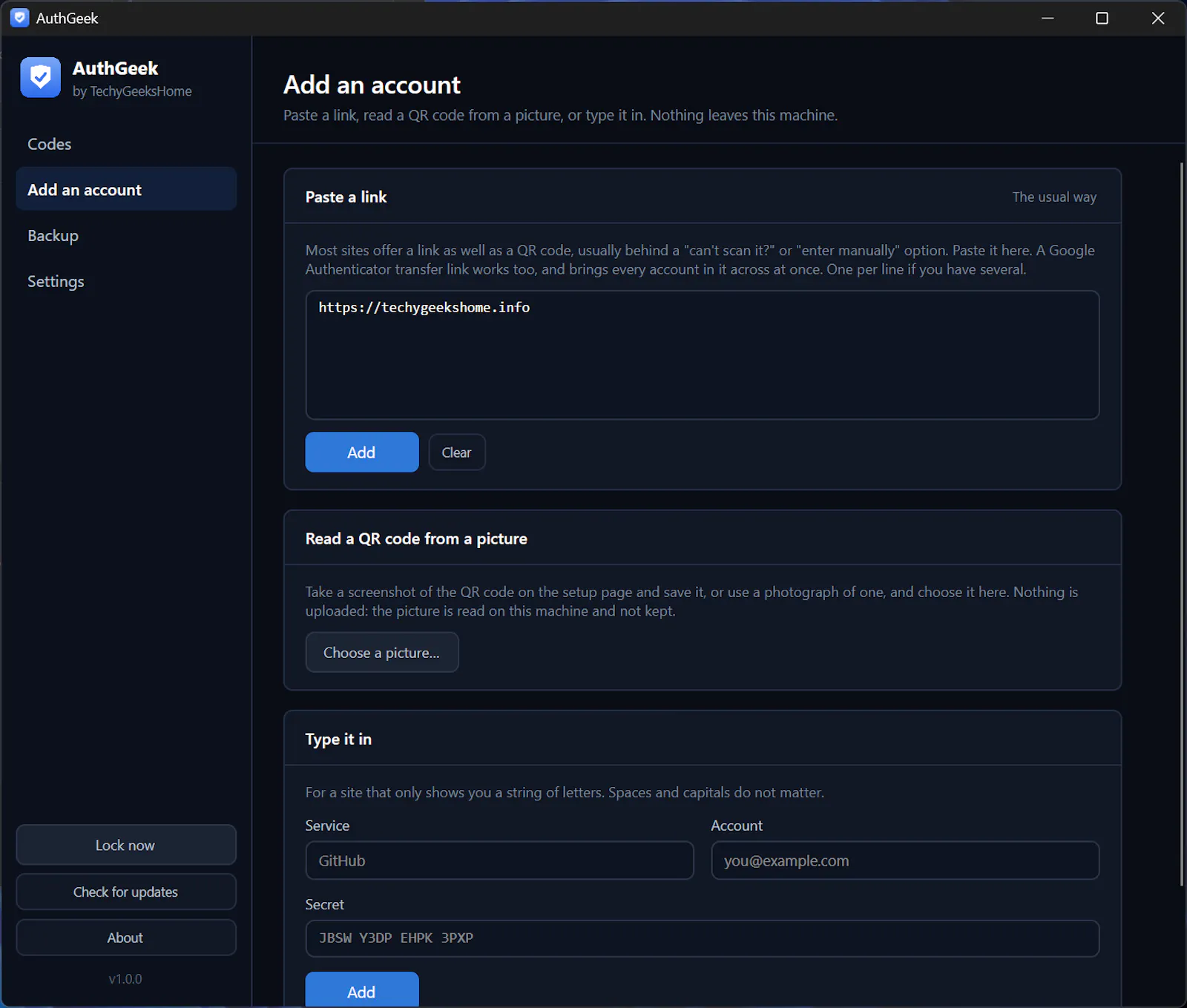Click Add under the Paste a link box

(362, 452)
